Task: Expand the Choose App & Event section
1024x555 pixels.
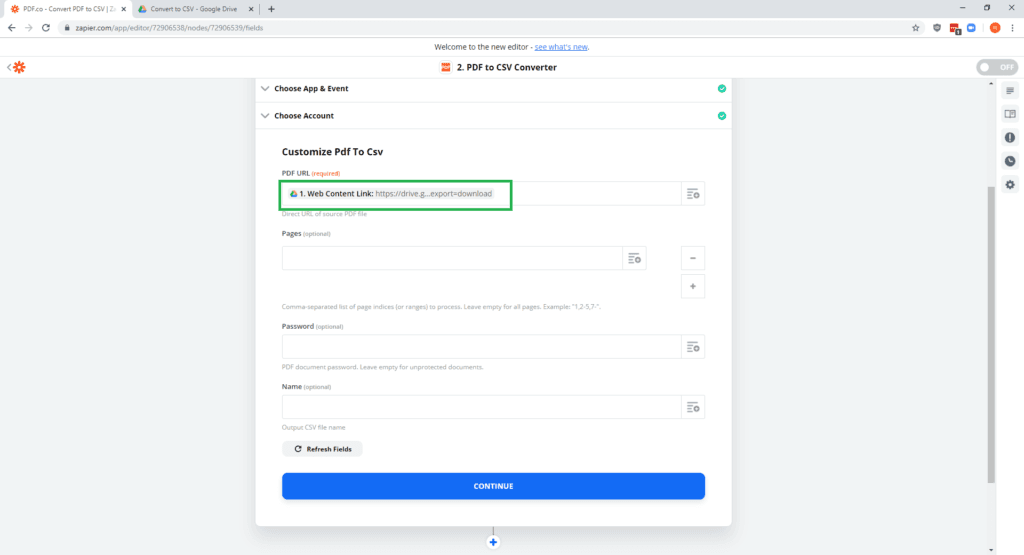Action: 311,88
